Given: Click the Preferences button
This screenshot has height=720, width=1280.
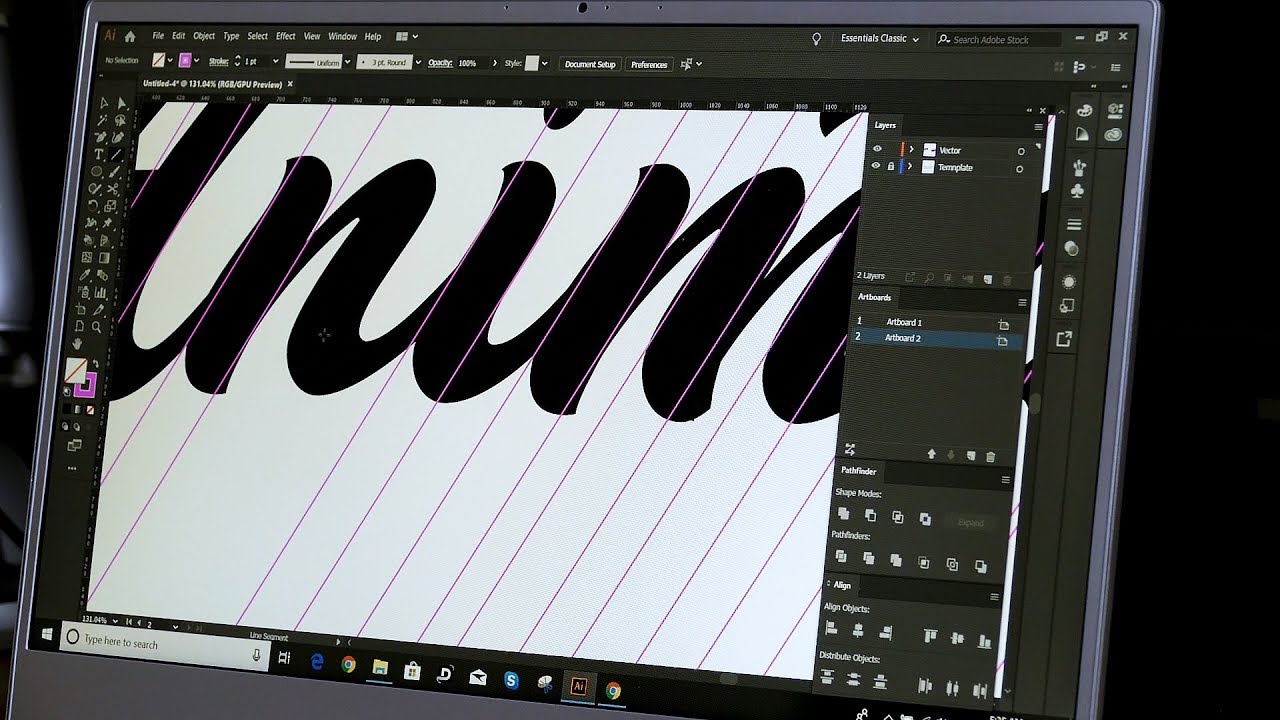Looking at the screenshot, I should (x=649, y=65).
